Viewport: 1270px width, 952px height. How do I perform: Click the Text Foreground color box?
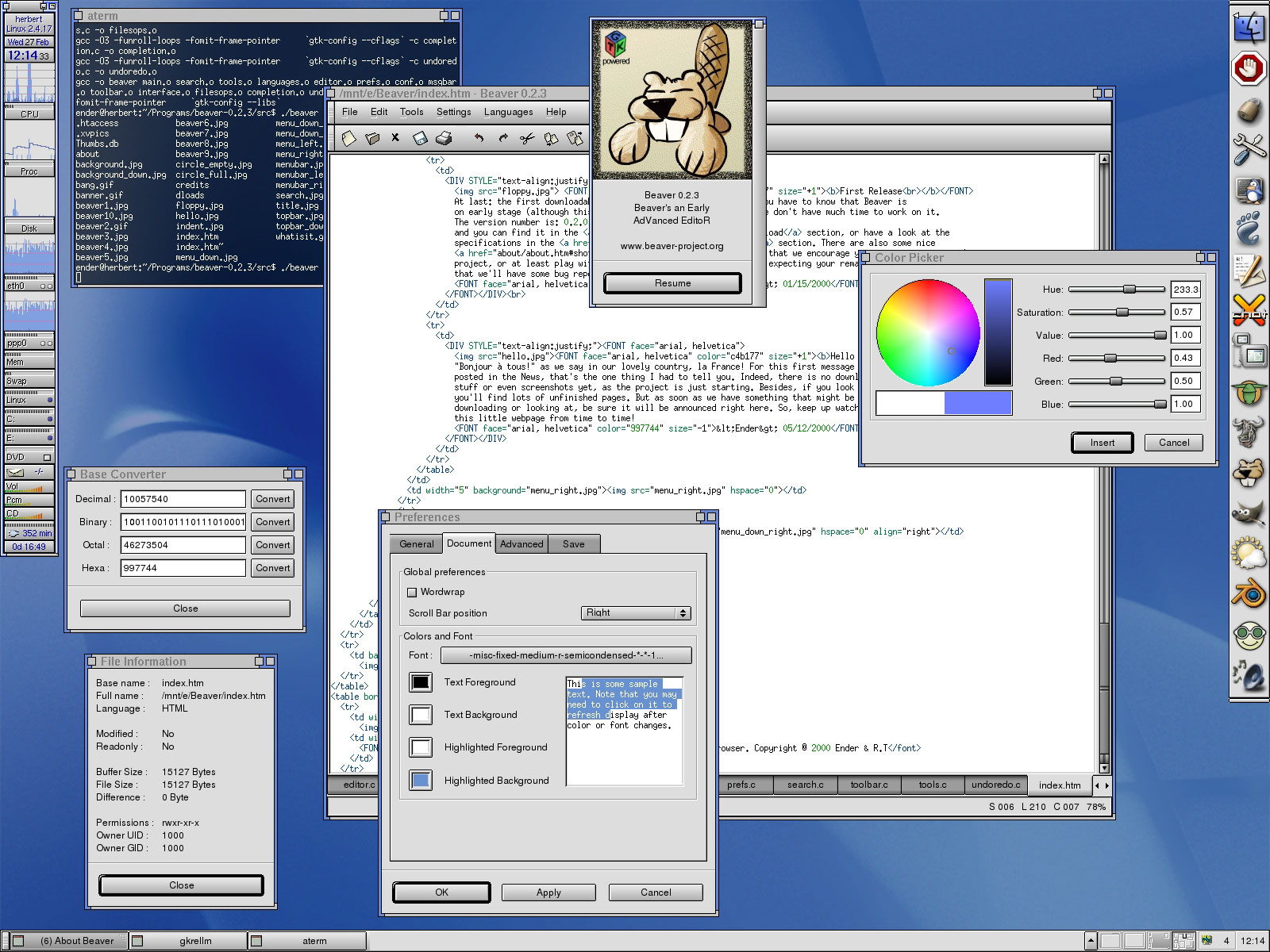click(421, 682)
